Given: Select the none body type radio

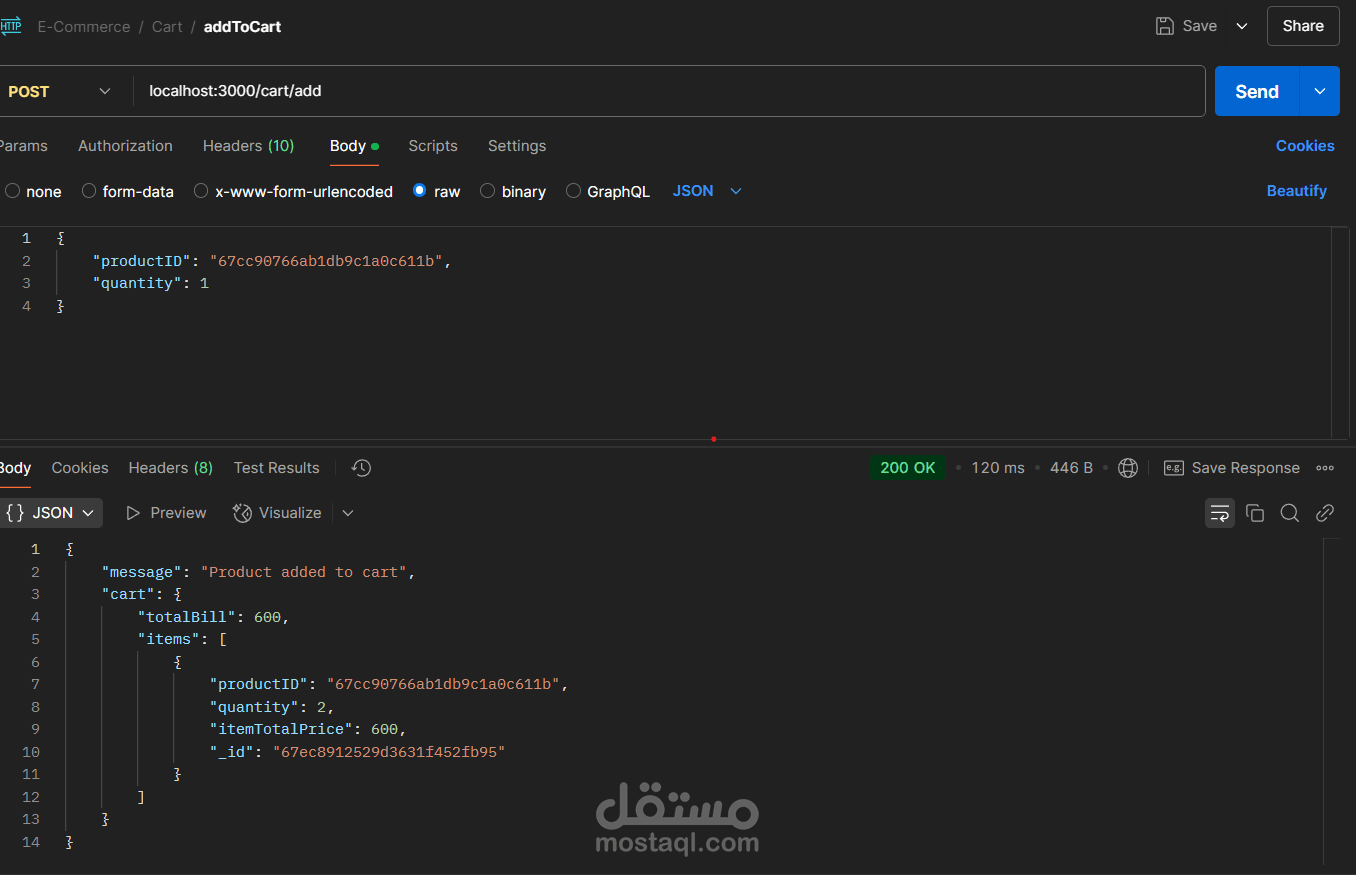Looking at the screenshot, I should [12, 191].
